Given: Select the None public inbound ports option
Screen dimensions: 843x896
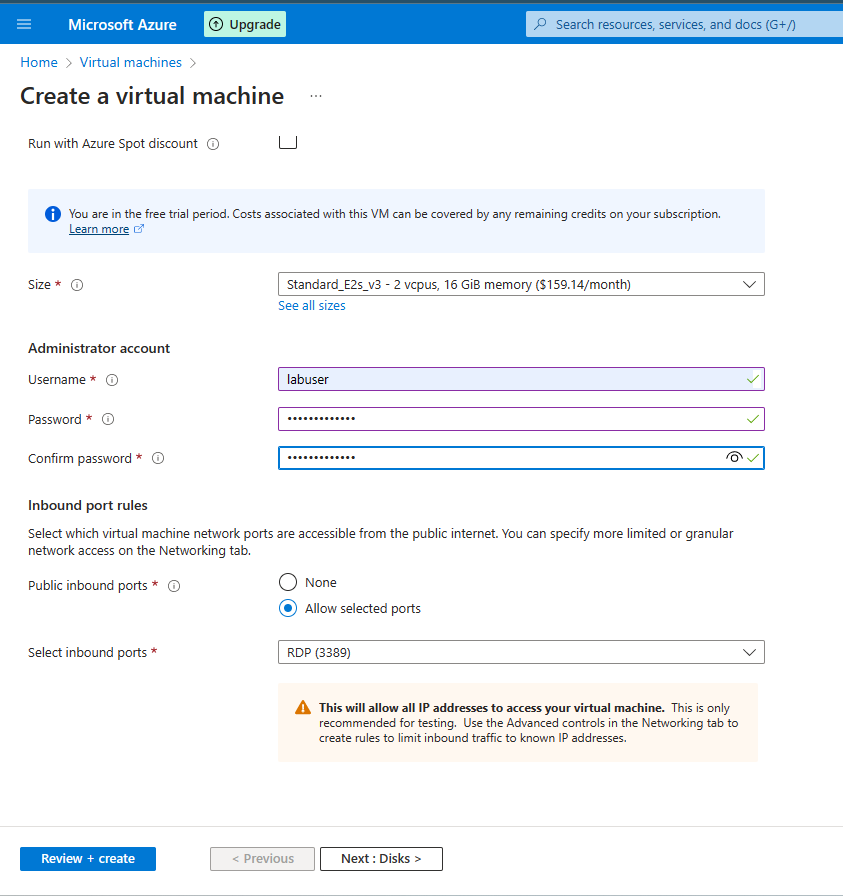Looking at the screenshot, I should tap(287, 581).
